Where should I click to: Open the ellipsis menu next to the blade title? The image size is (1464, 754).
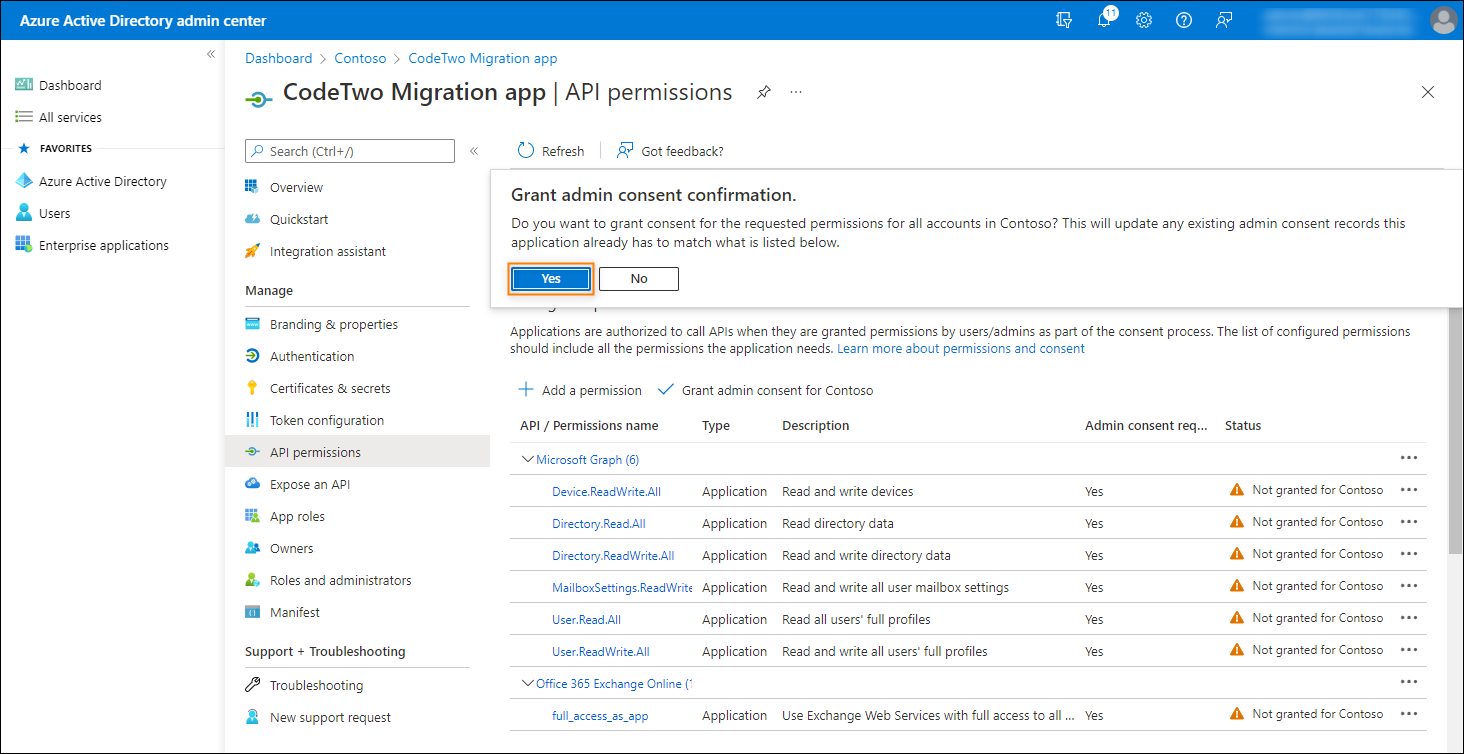[x=796, y=91]
